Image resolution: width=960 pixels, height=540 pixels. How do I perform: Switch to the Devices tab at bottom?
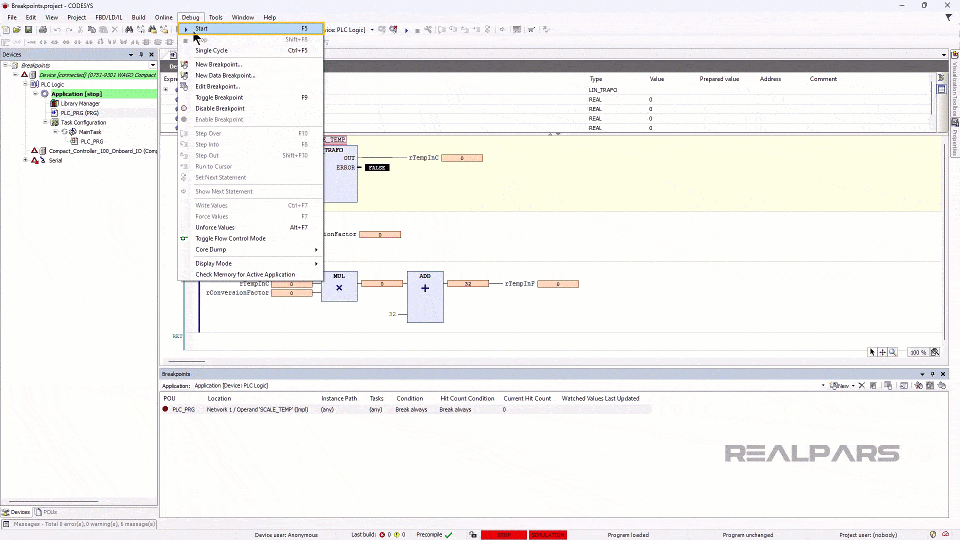pyautogui.click(x=17, y=512)
